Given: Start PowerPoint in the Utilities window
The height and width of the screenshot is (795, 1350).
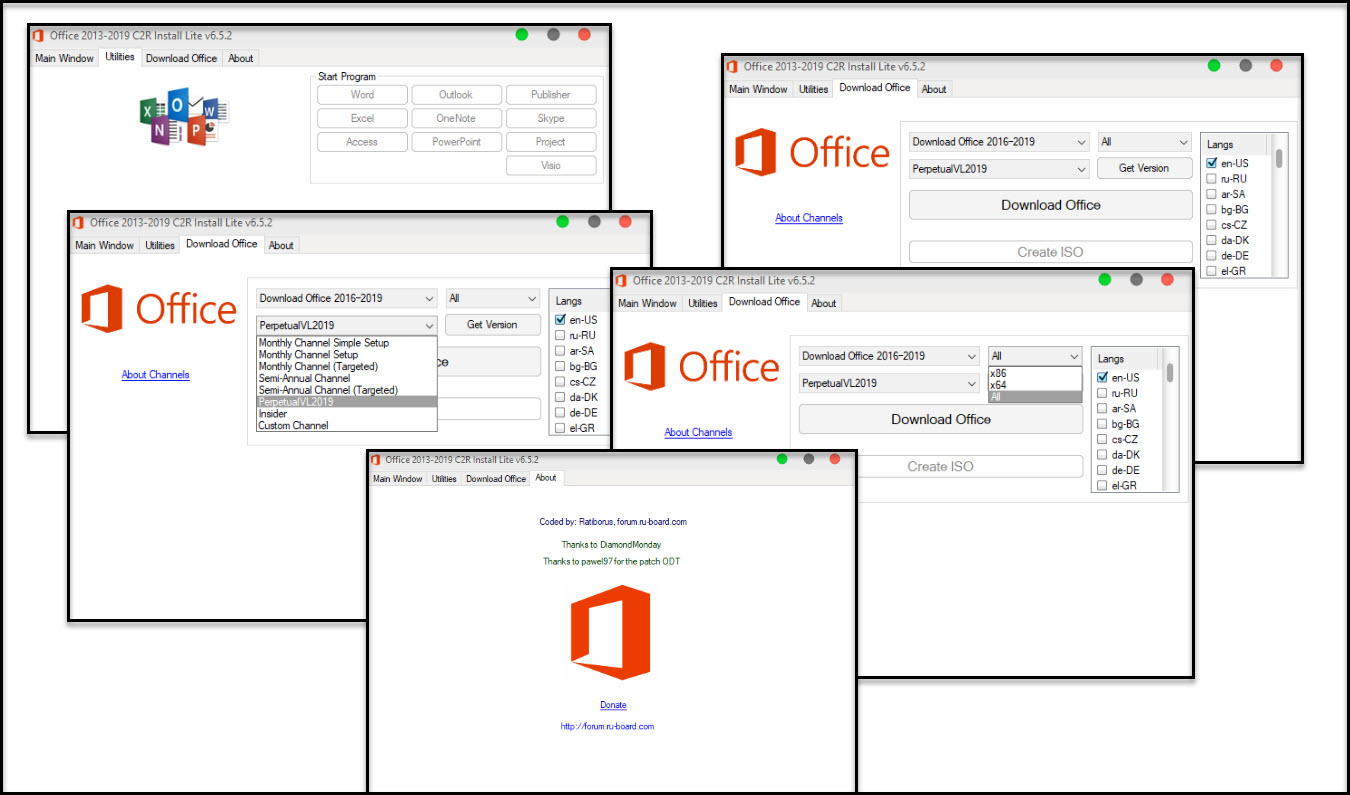Looking at the screenshot, I should pos(456,142).
